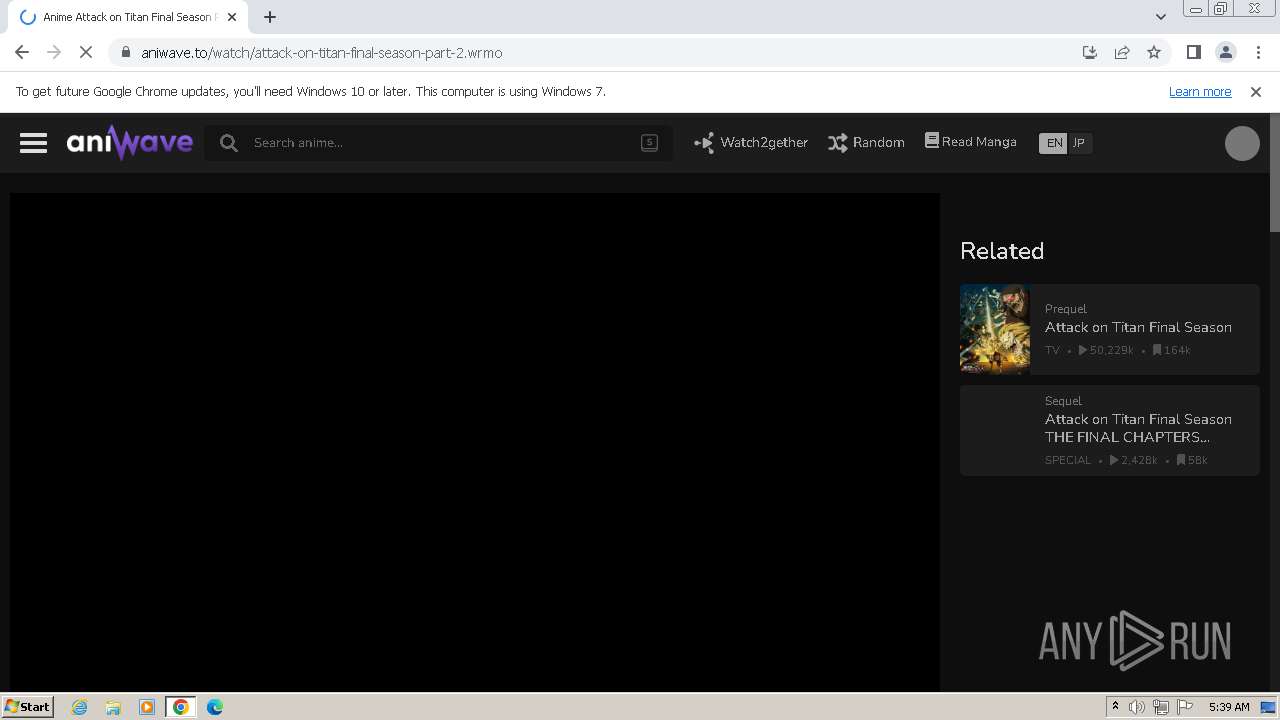Viewport: 1280px width, 720px height.
Task: Toggle the Chrome side panel
Action: [x=1193, y=52]
